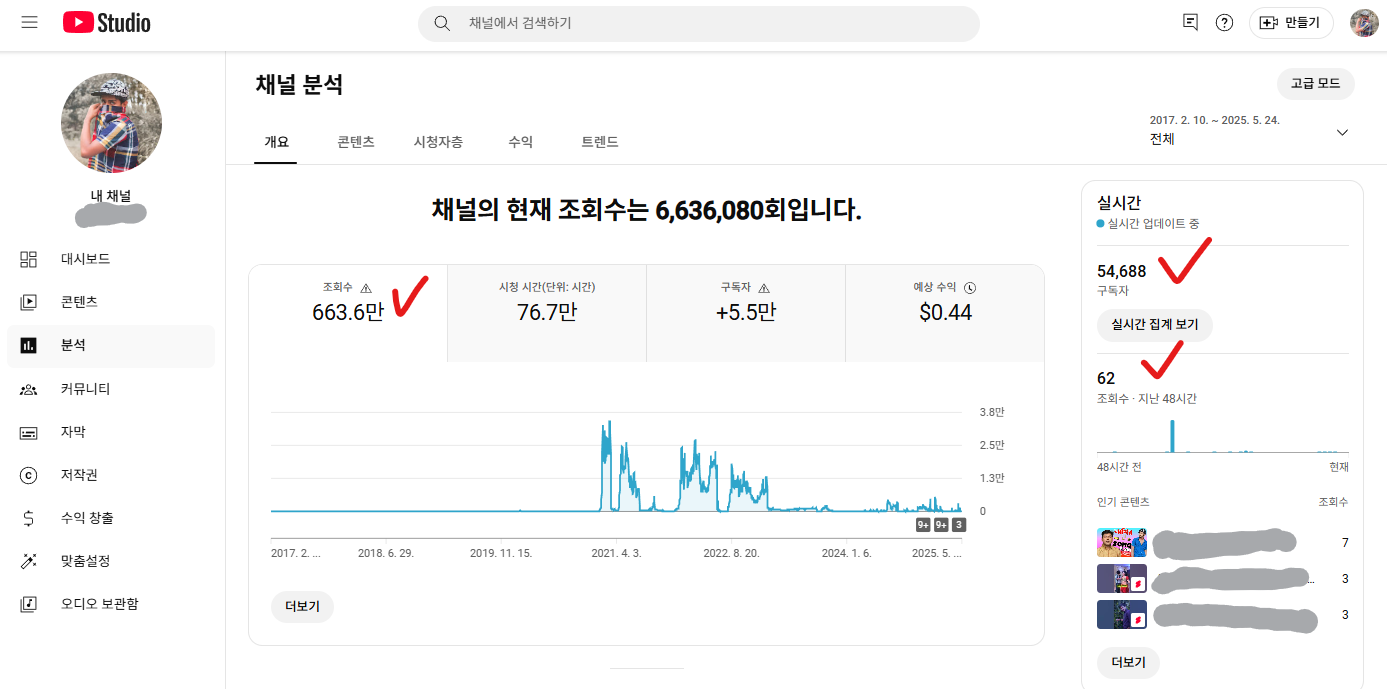Click the main views line chart

616,463
